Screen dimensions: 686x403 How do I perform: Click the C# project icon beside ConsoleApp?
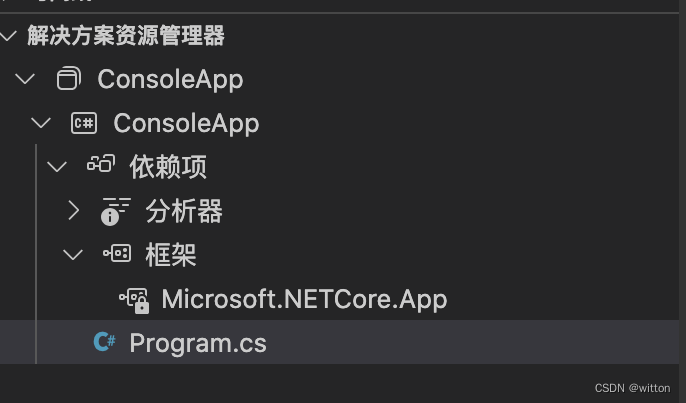(83, 123)
